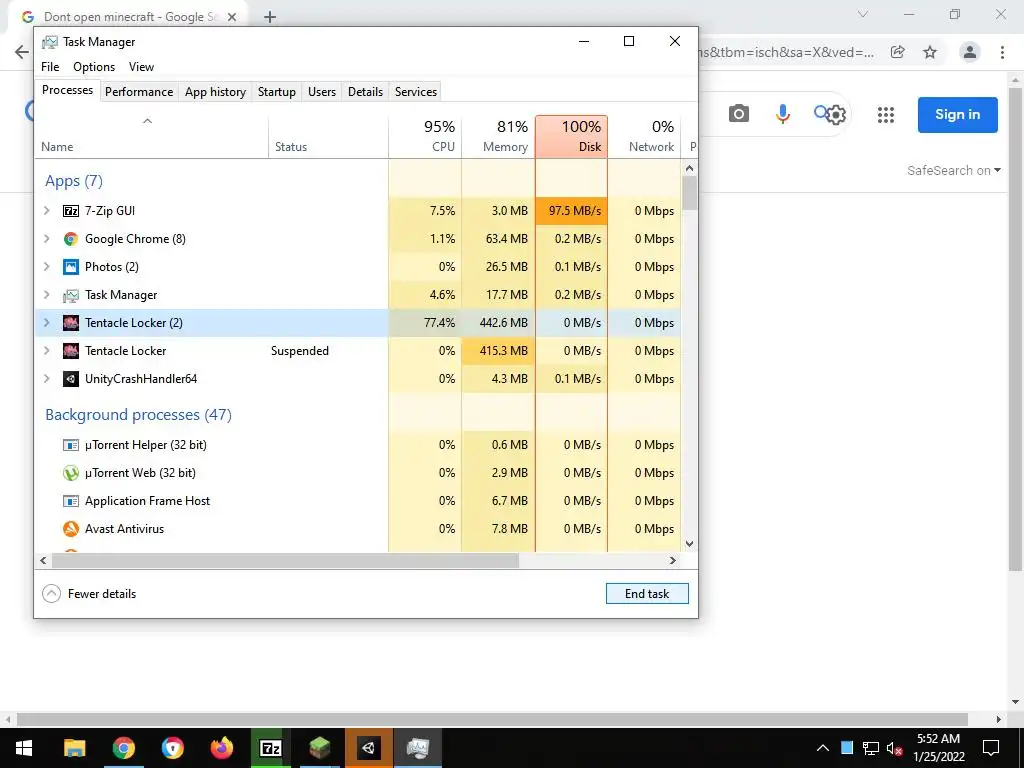This screenshot has width=1024, height=768.
Task: Open a new Chrome tab
Action: coord(270,17)
